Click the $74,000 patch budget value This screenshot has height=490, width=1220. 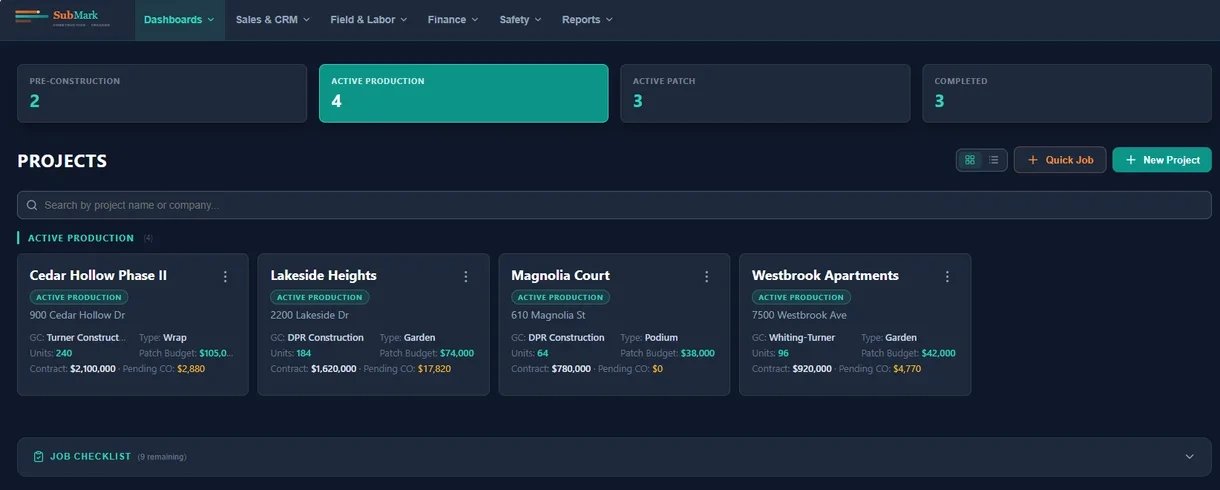pyautogui.click(x=457, y=353)
